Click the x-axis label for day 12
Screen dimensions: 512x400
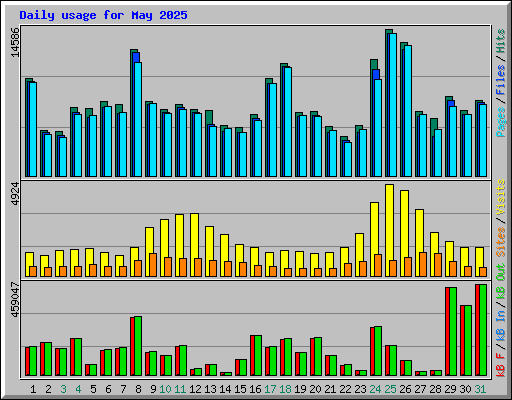click(x=195, y=389)
